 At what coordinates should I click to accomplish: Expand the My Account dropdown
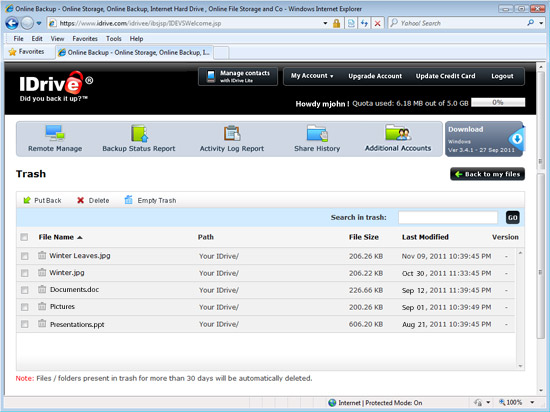312,76
